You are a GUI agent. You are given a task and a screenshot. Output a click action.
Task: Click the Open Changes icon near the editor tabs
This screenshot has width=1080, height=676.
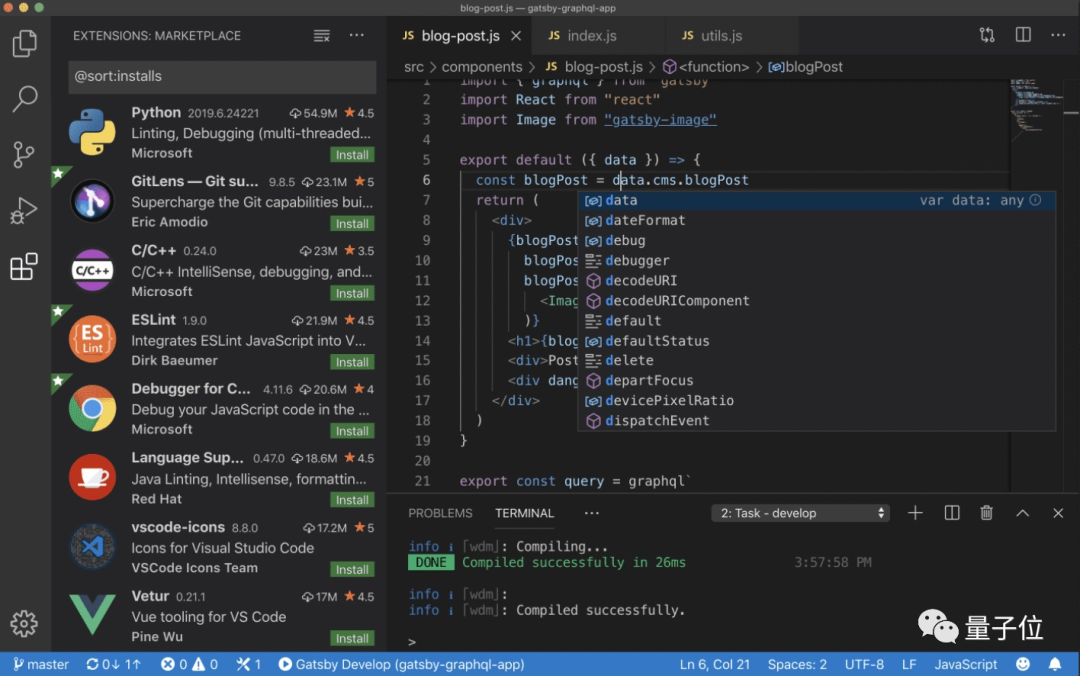tap(986, 34)
